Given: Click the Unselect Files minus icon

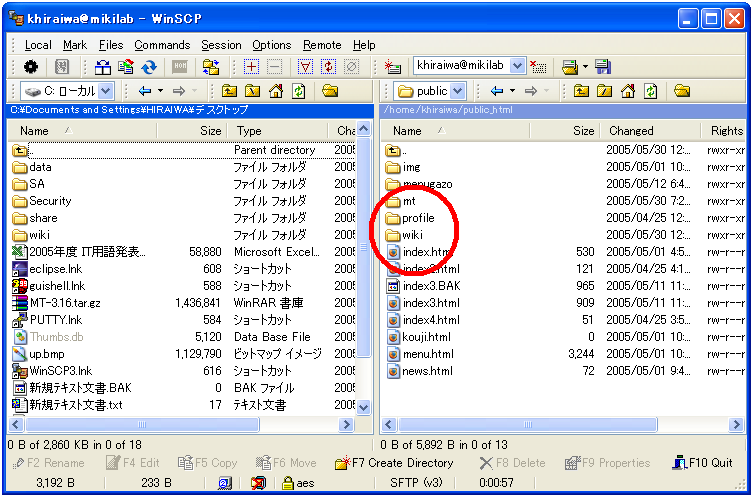Looking at the screenshot, I should pyautogui.click(x=274, y=67).
